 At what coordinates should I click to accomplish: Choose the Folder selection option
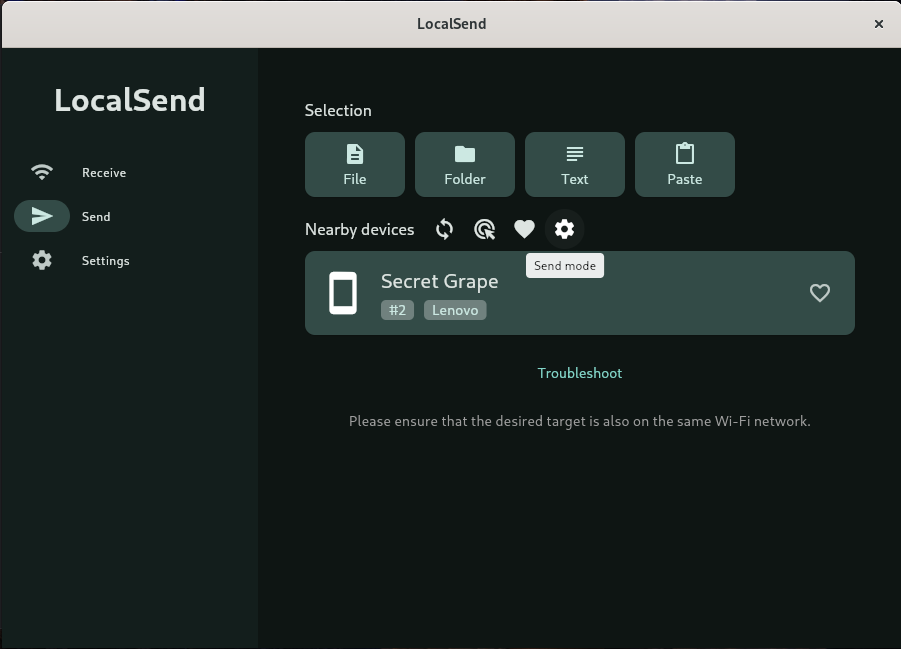(464, 164)
